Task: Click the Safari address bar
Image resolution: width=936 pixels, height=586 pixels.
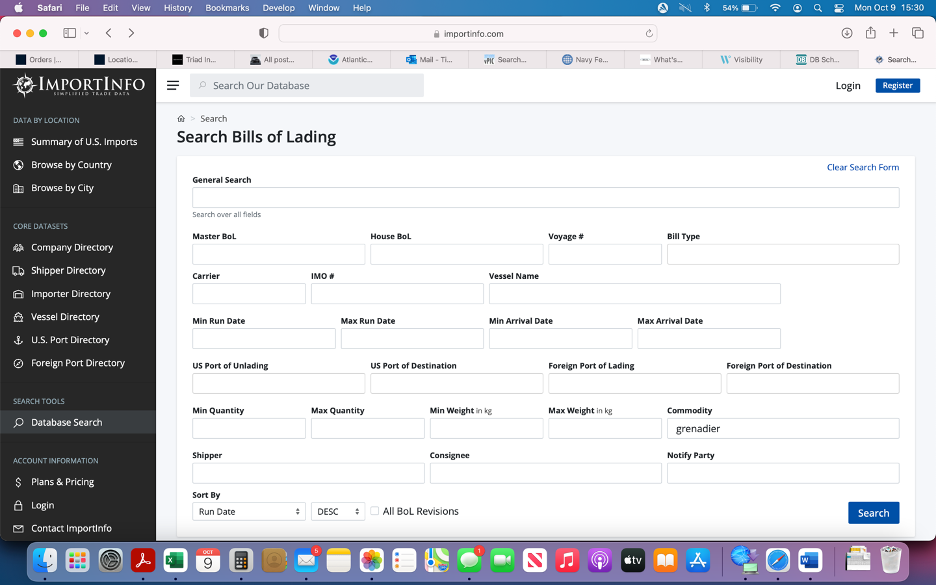Action: click(468, 33)
